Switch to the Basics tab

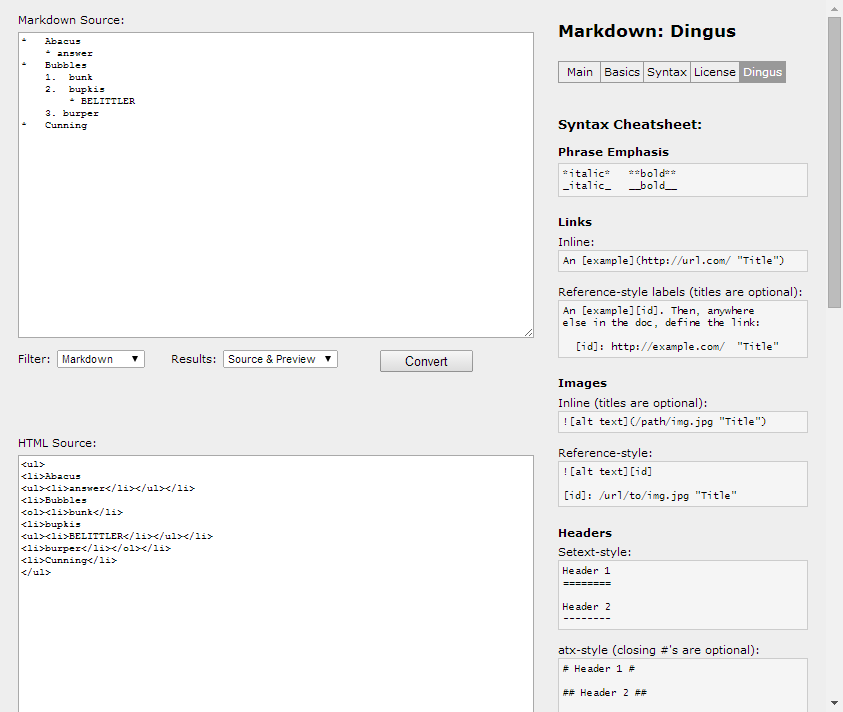(621, 72)
